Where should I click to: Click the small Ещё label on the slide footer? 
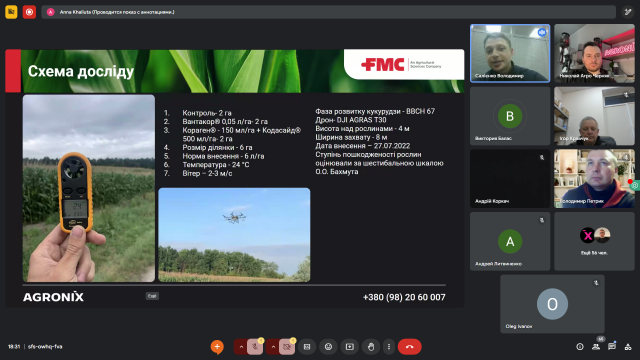[152, 296]
